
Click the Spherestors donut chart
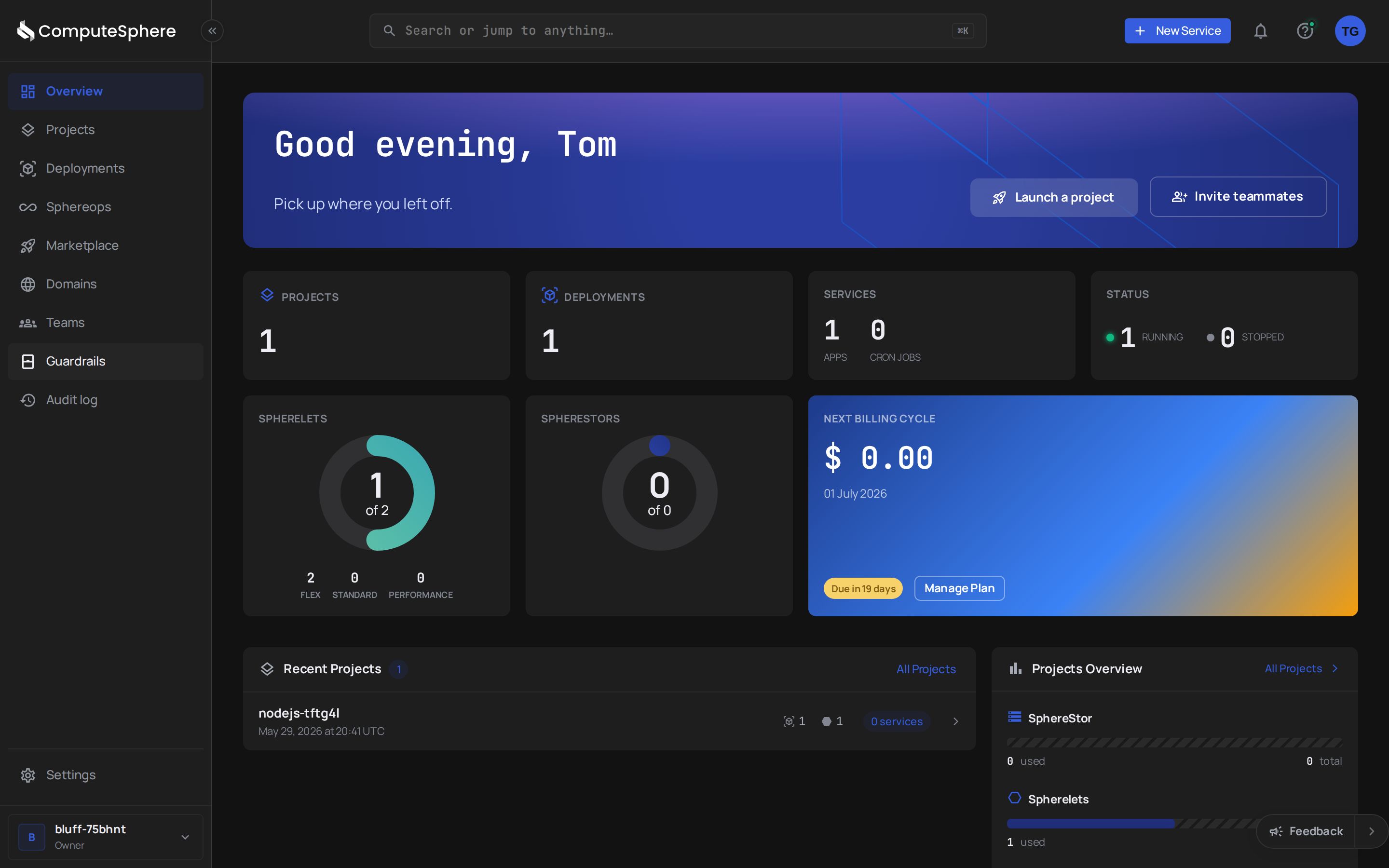pyautogui.click(x=659, y=492)
